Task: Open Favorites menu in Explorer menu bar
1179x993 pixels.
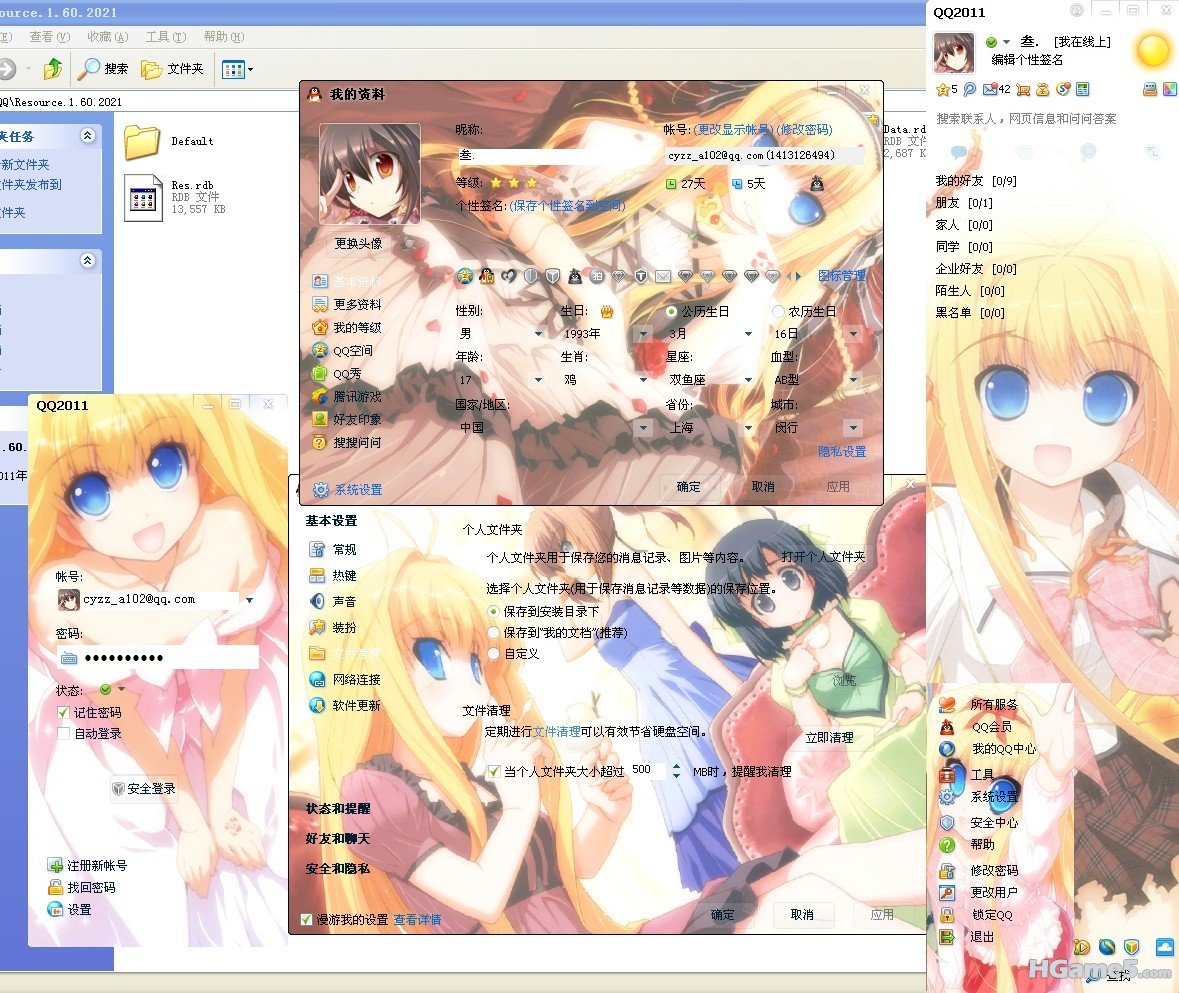Action: tap(108, 37)
